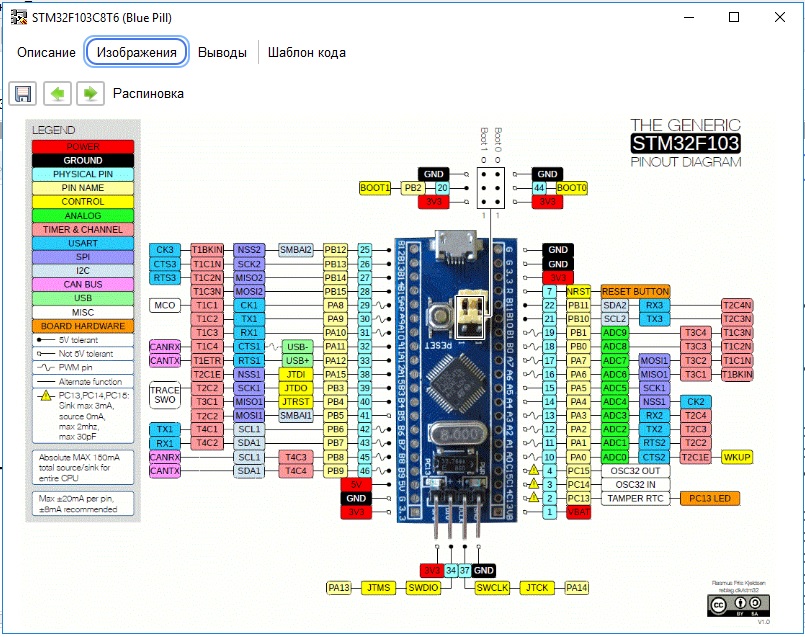Click the orange RESET BUTTON label
The image size is (805, 637).
click(x=635, y=291)
